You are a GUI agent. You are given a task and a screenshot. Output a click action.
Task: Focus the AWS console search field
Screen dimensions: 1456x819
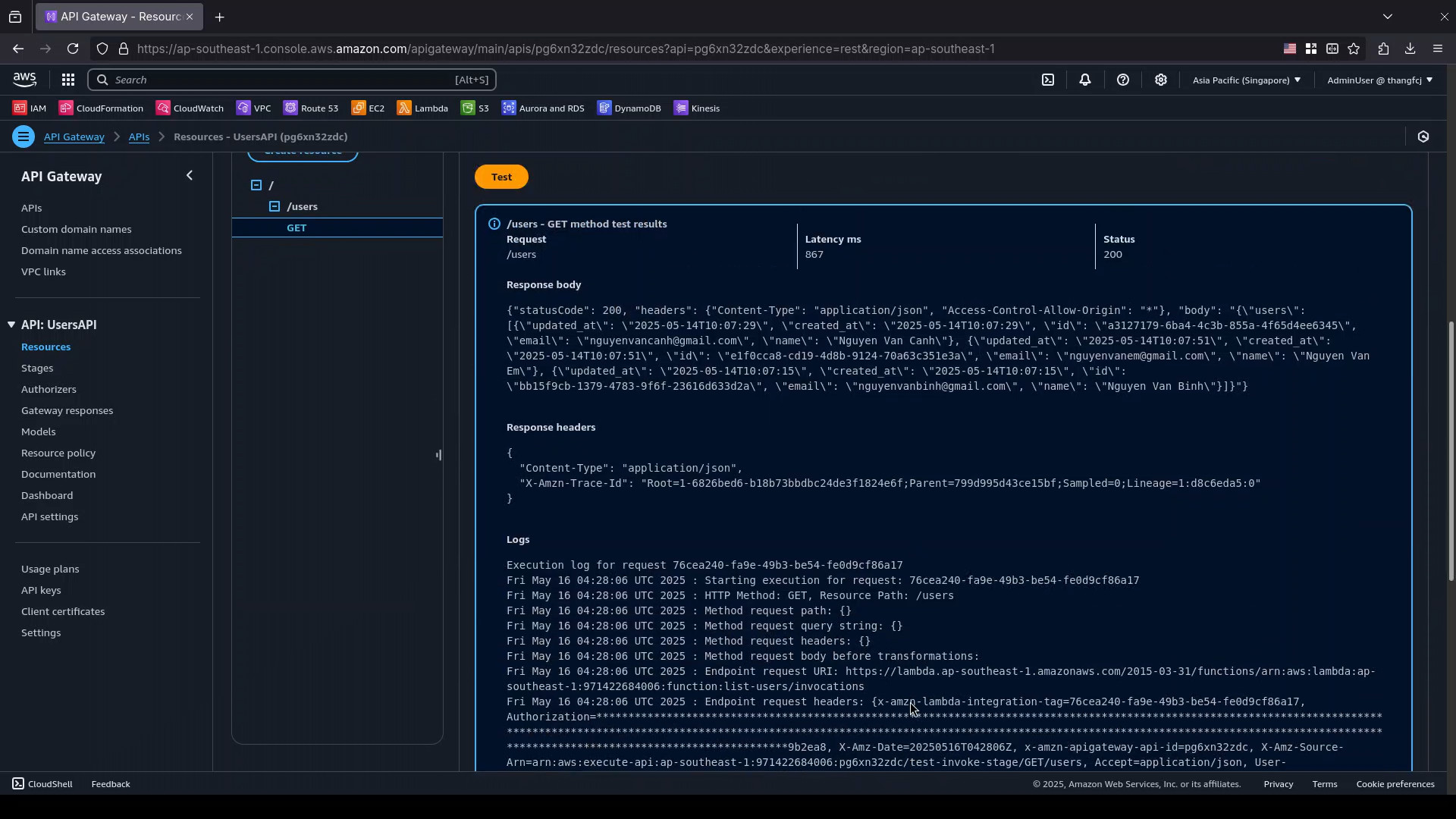coord(292,80)
